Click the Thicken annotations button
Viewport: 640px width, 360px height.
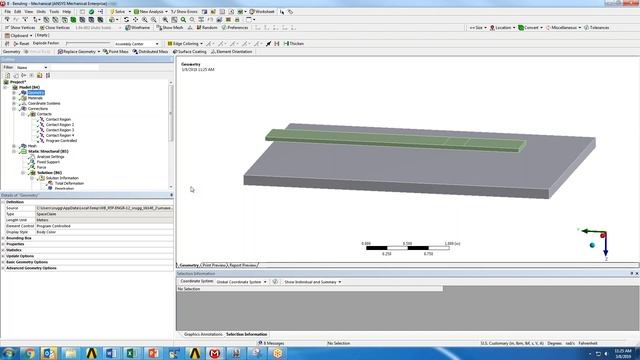(293, 43)
